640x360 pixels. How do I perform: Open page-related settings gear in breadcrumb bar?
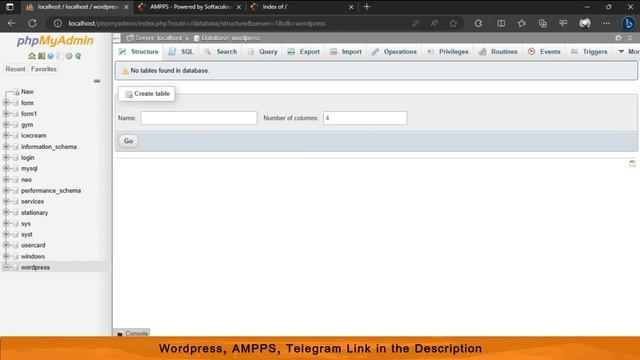(618, 38)
